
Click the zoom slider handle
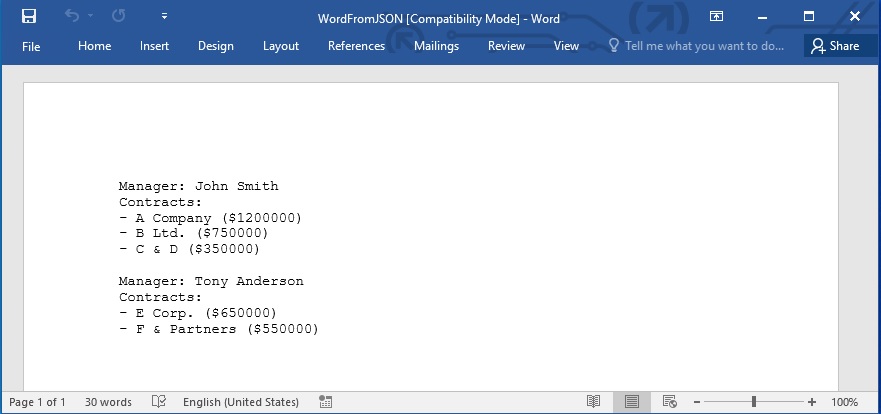click(754, 402)
